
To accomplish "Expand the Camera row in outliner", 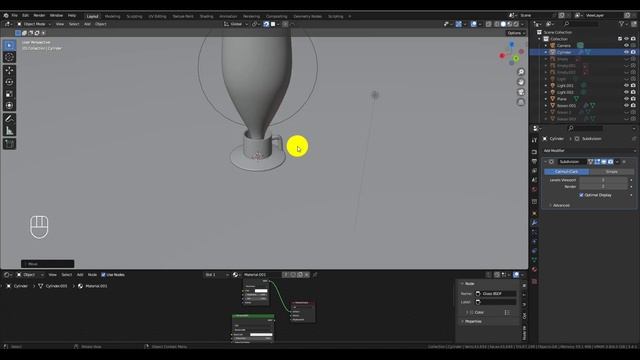I will (546, 46).
